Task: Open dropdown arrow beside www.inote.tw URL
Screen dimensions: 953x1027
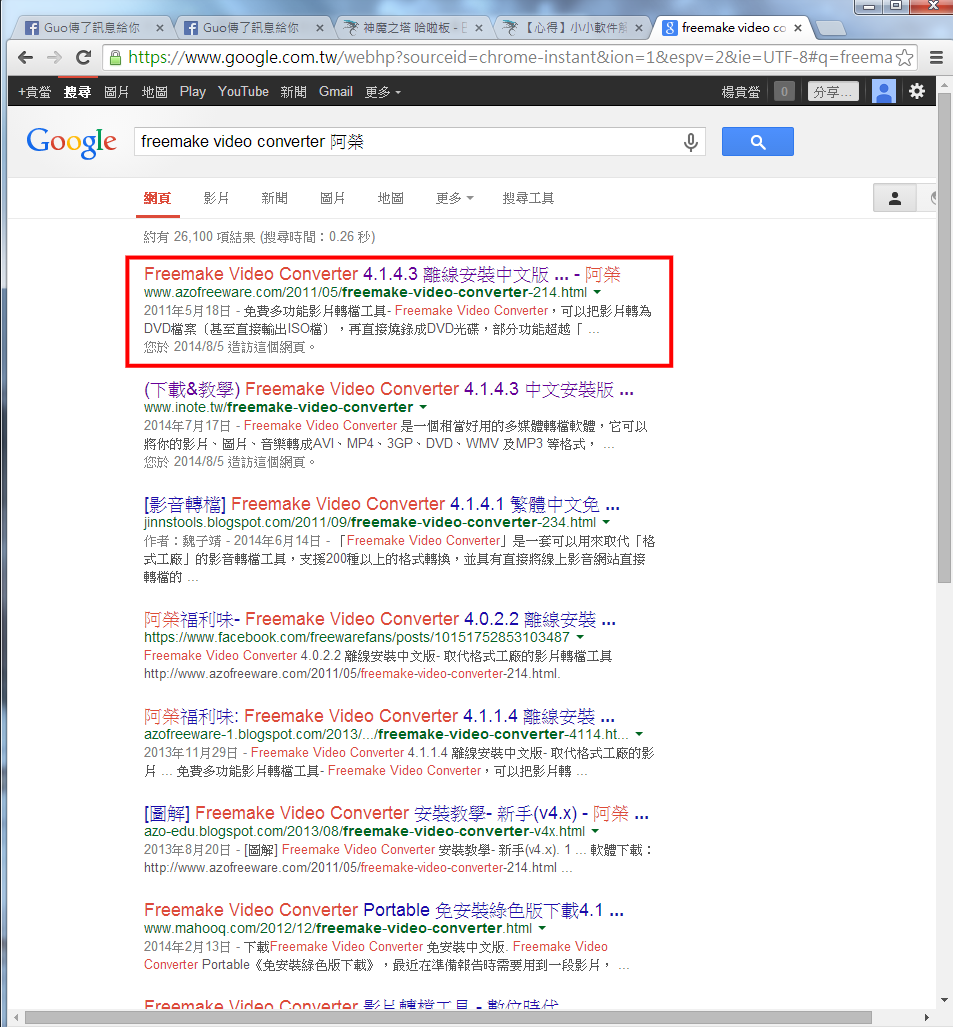Action: point(423,408)
